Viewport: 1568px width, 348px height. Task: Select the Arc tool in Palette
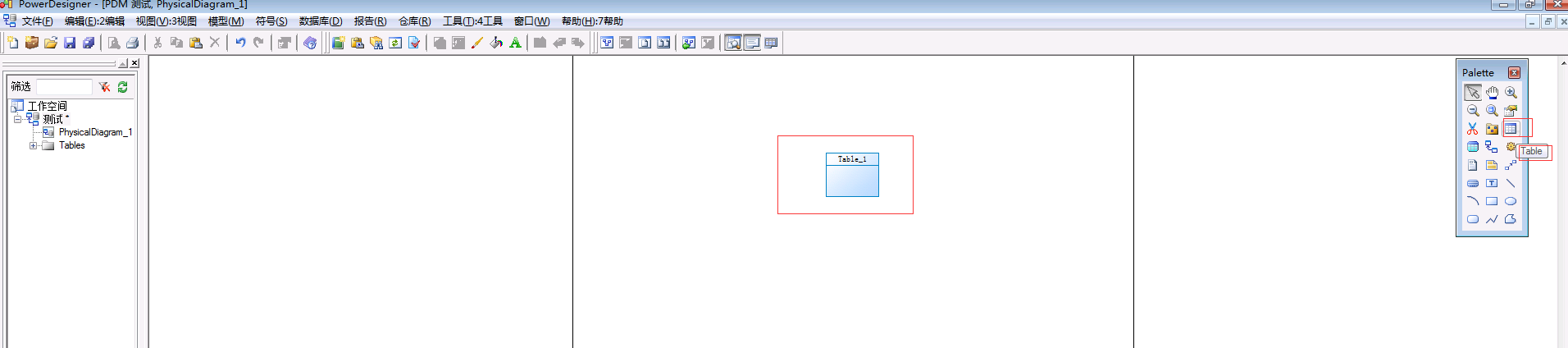1473,201
